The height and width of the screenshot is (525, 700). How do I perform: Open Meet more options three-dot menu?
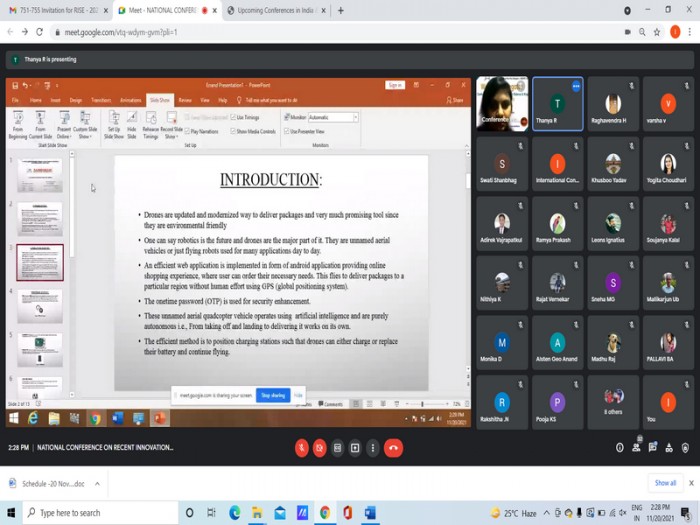(x=372, y=448)
